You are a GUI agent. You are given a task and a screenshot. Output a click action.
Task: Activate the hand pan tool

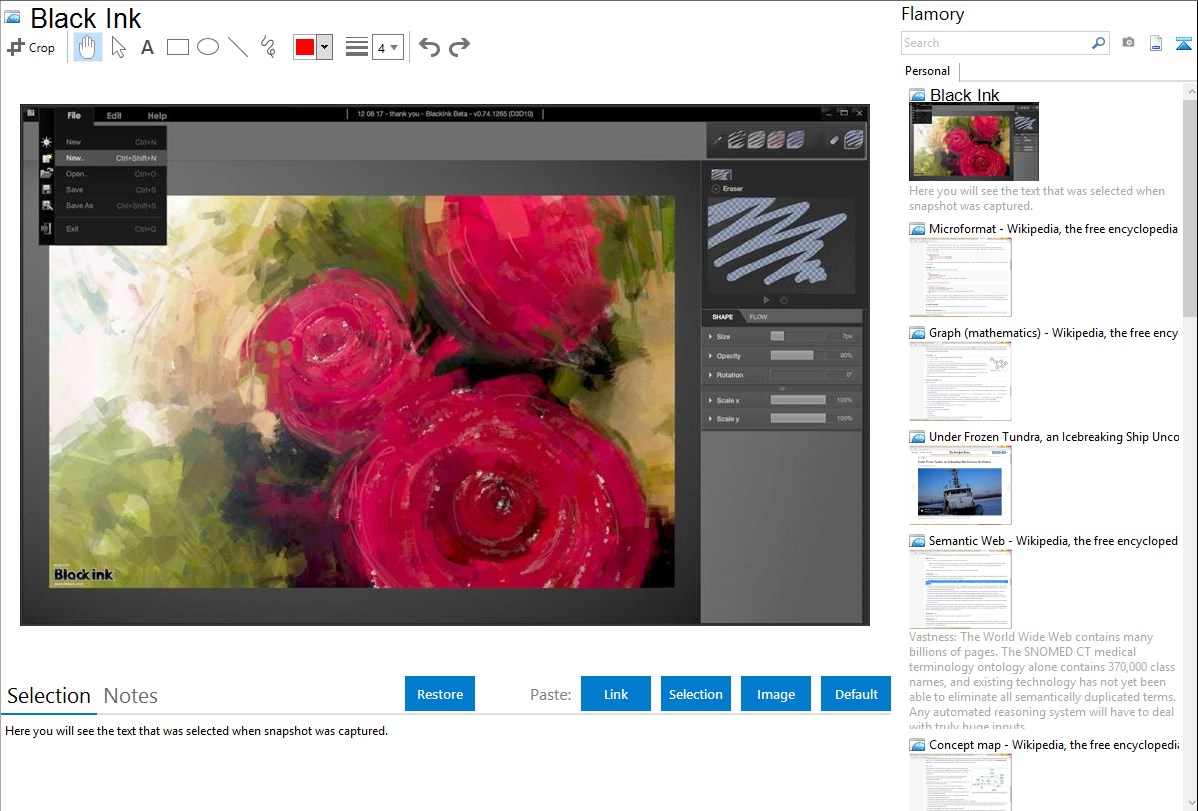click(87, 47)
